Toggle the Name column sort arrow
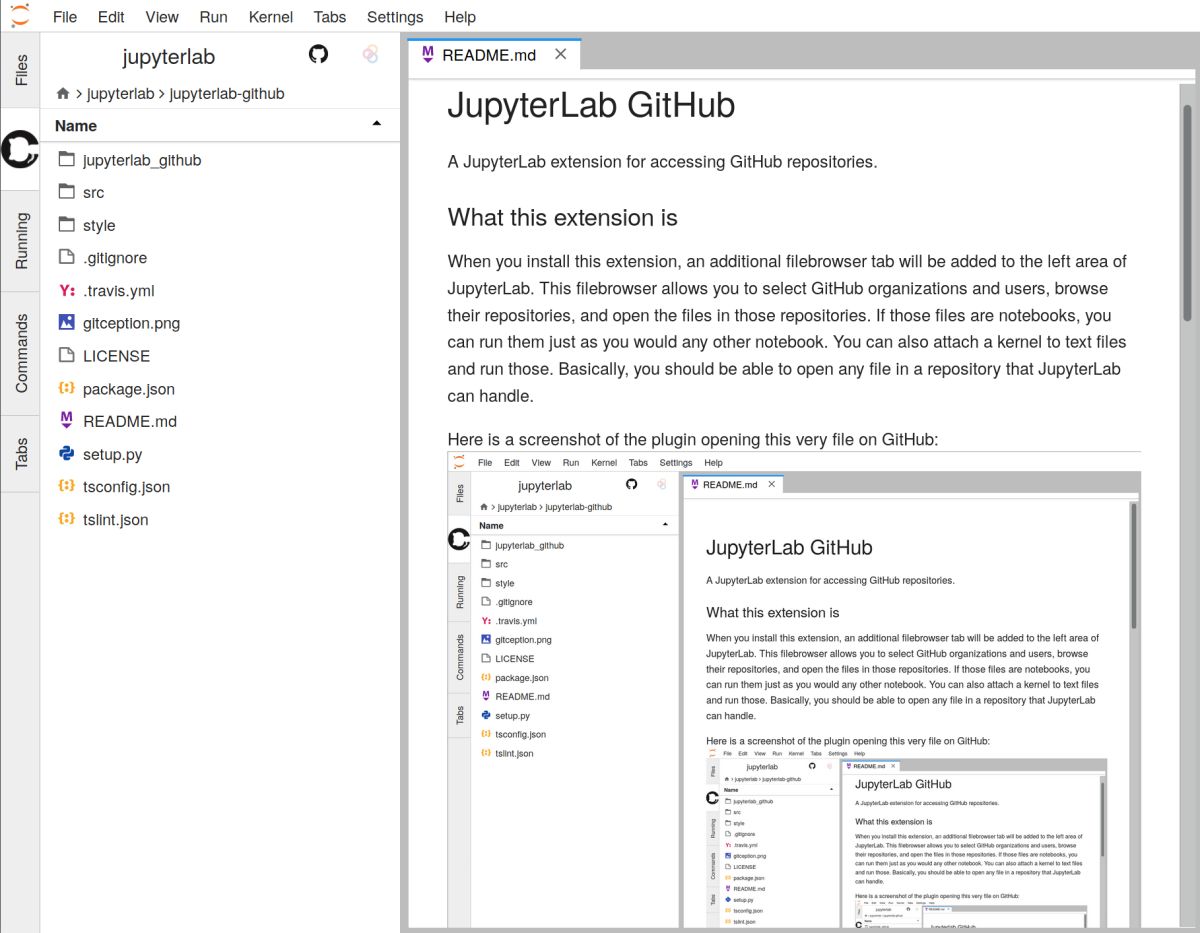Viewport: 1200px width, 933px height. tap(376, 125)
